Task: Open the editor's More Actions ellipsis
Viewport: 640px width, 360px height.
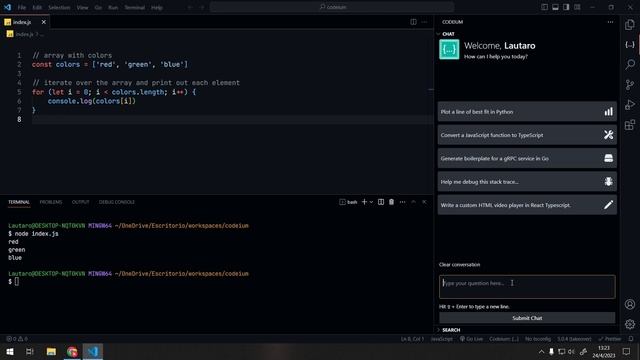Action: [x=424, y=22]
